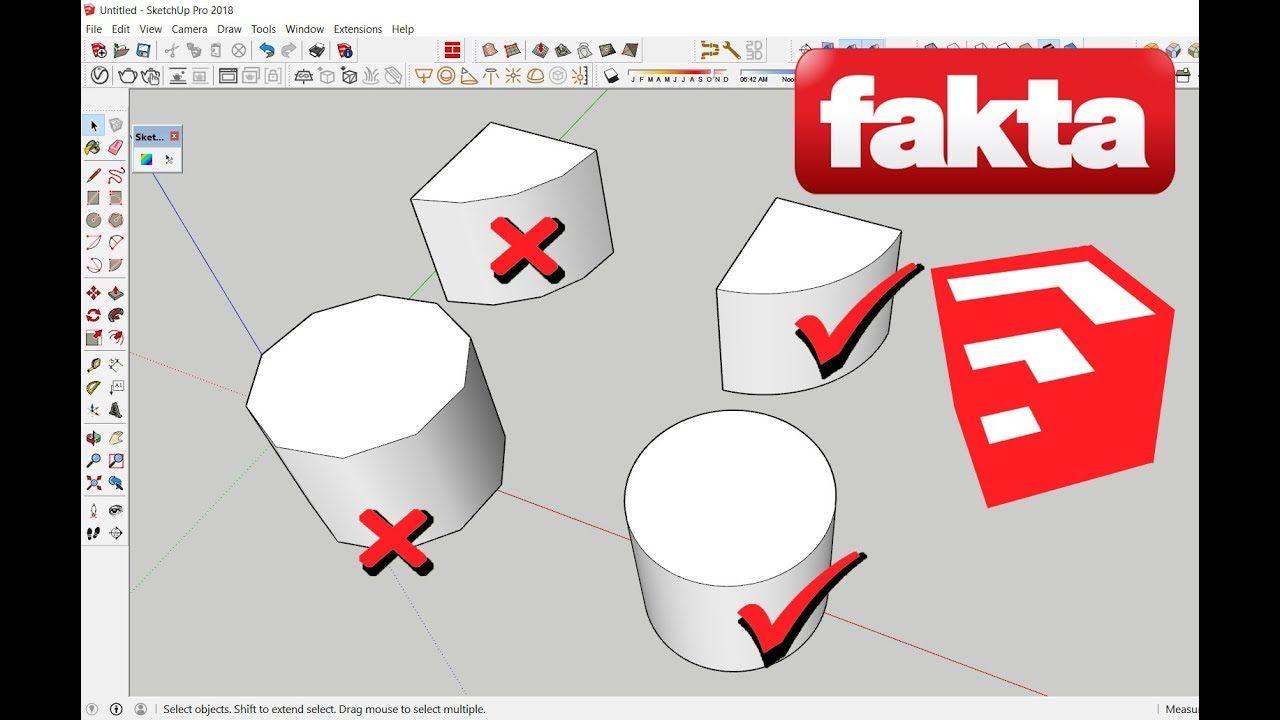Activate the Orbit camera tool
1280x720 pixels.
(x=94, y=439)
